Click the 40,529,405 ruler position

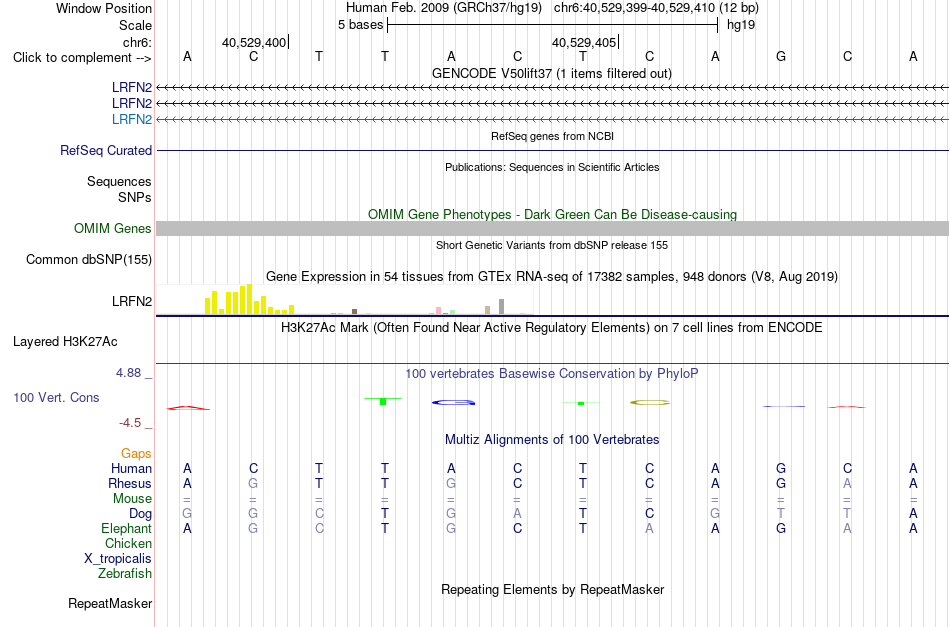[583, 42]
